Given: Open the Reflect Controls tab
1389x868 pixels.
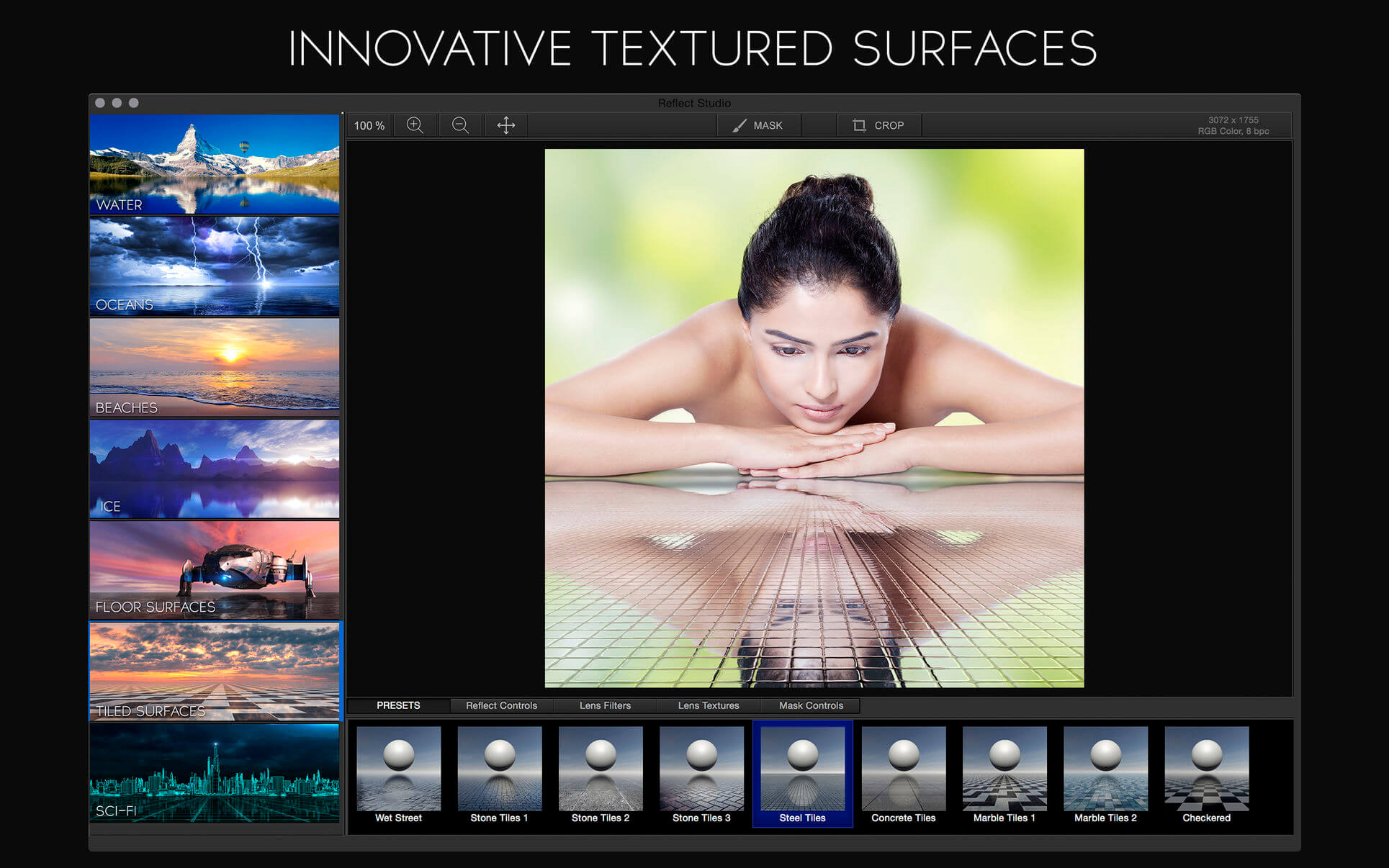Looking at the screenshot, I should (501, 705).
